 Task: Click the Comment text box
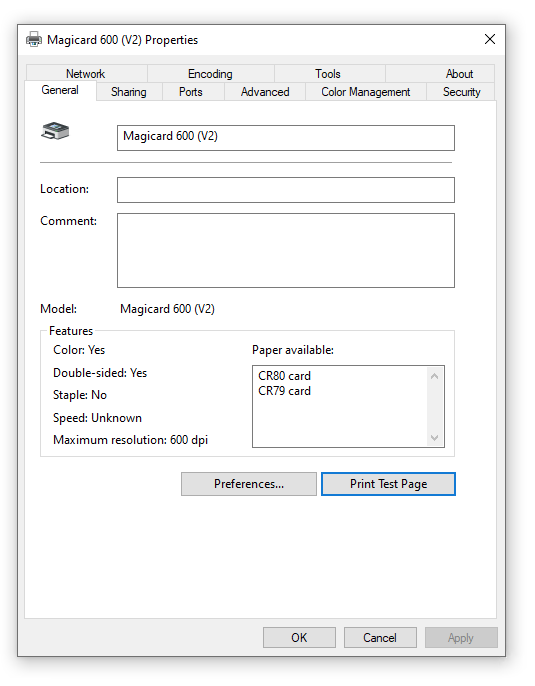click(x=286, y=250)
